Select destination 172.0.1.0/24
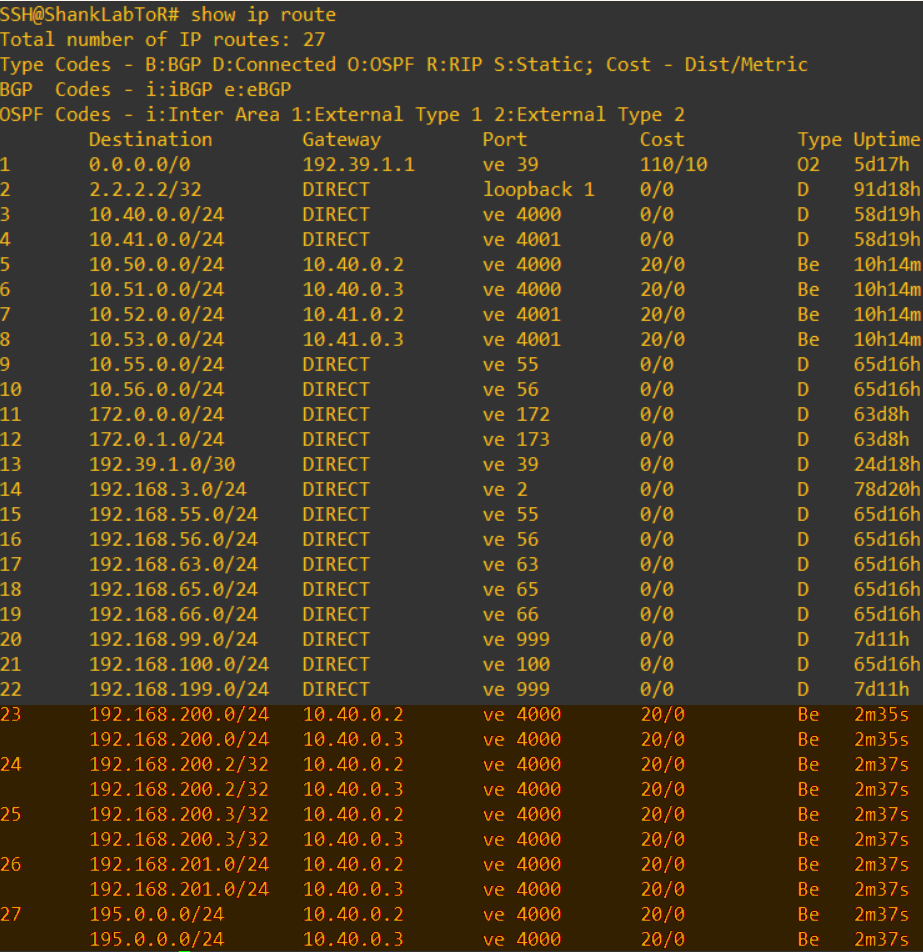Screen dimensions: 923x952 coord(157,439)
